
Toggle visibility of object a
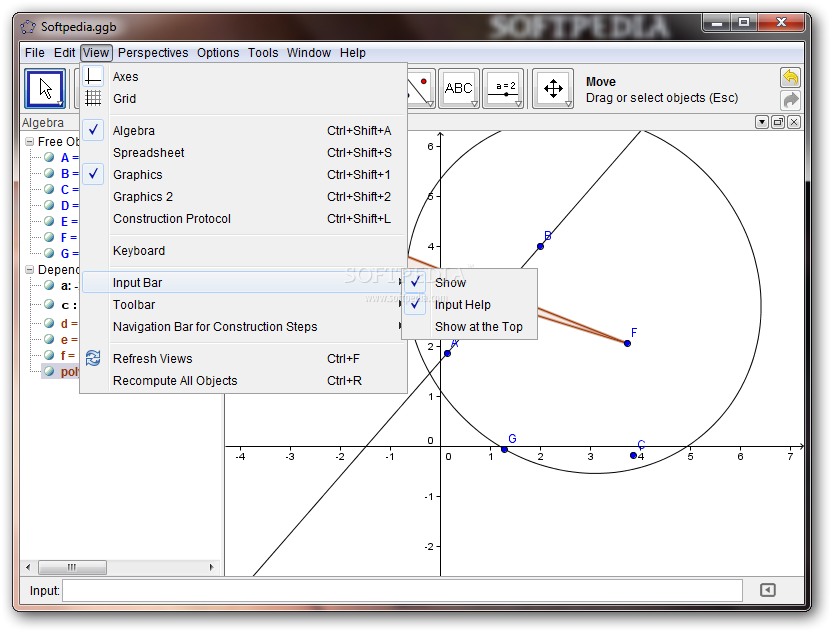coord(49,285)
